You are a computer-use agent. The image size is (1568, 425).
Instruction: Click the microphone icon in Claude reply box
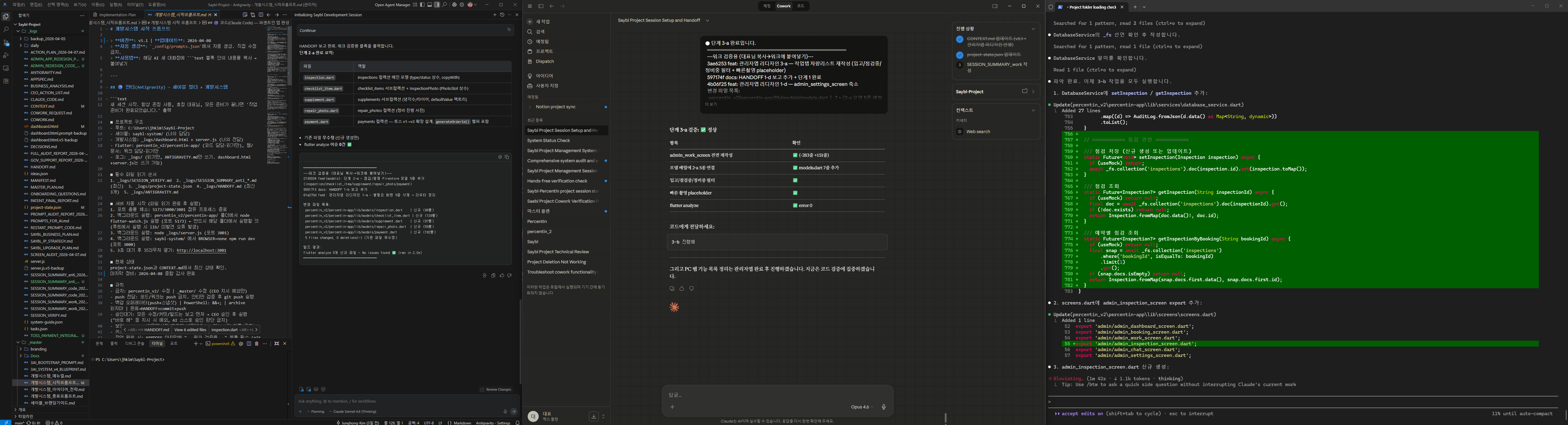coord(883,407)
